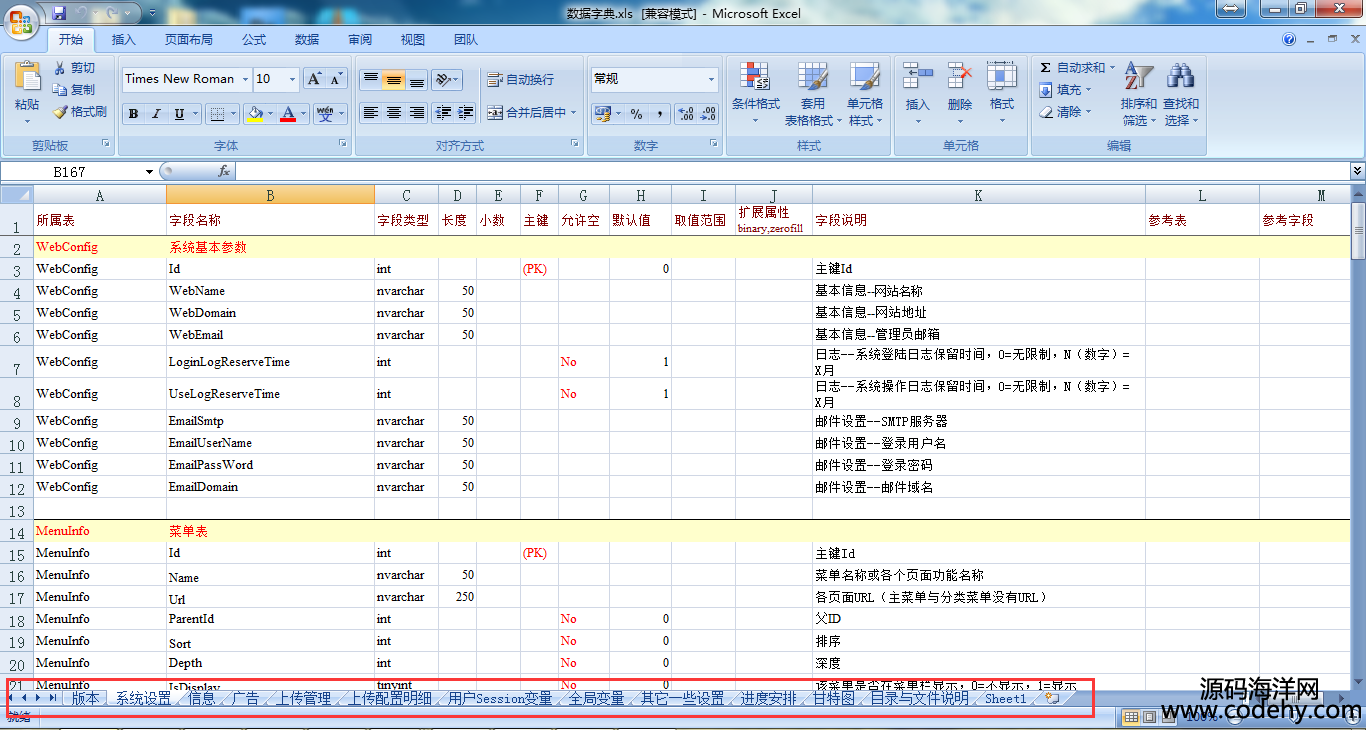Open the Name Box dropdown arrow
Viewport: 1366px width, 730px height.
[150, 172]
